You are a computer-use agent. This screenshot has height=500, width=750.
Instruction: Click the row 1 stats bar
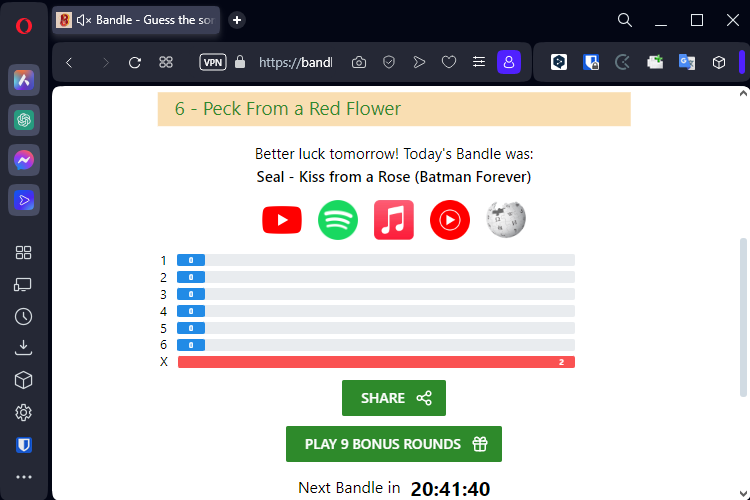(376, 260)
